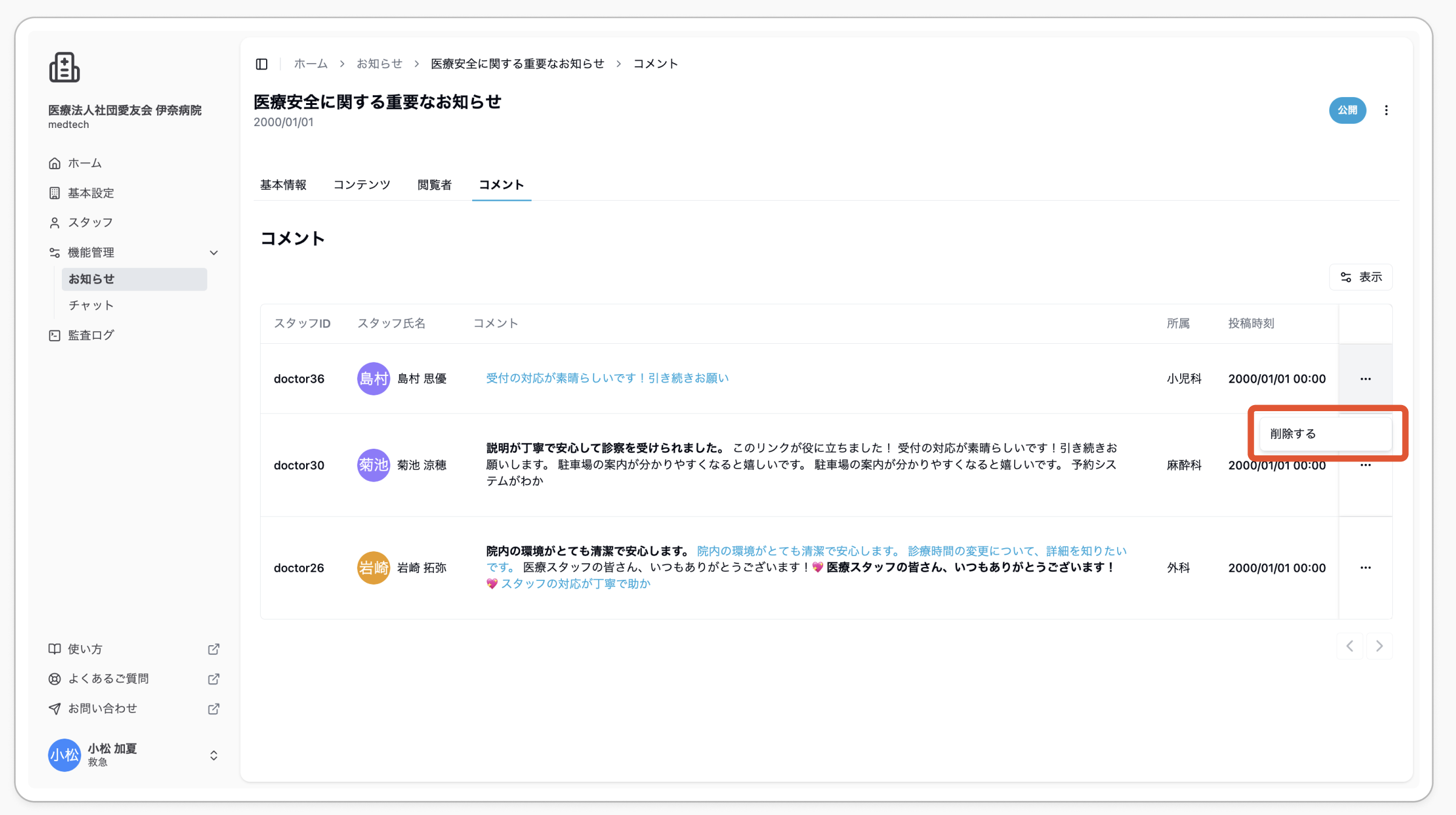Open 使い方 external link icon

[213, 649]
